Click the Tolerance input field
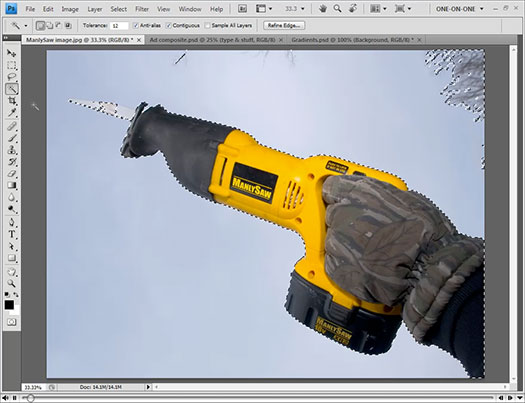This screenshot has height=403, width=525. (x=119, y=25)
